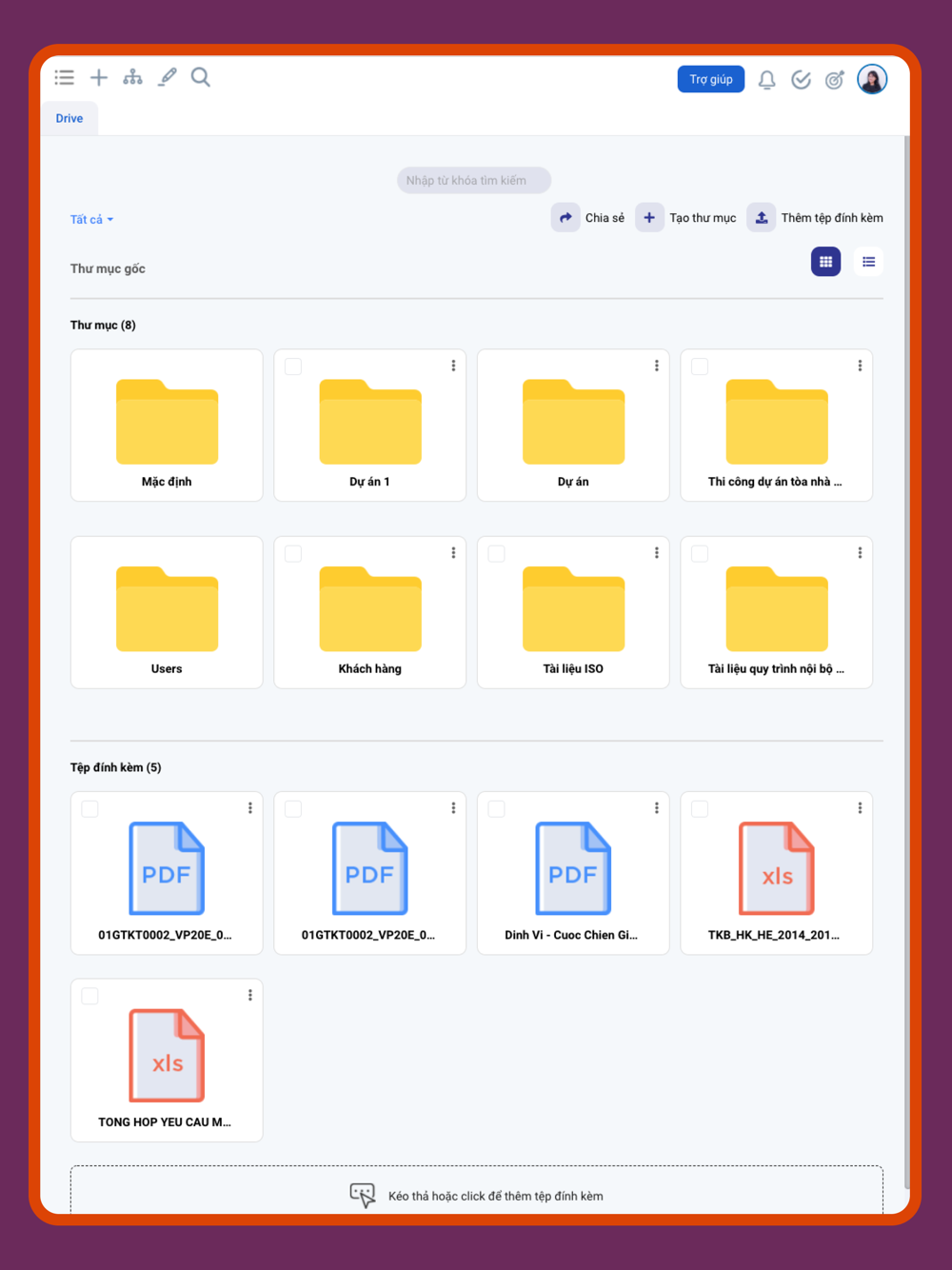Open the Khách hàng folder

[x=370, y=612]
